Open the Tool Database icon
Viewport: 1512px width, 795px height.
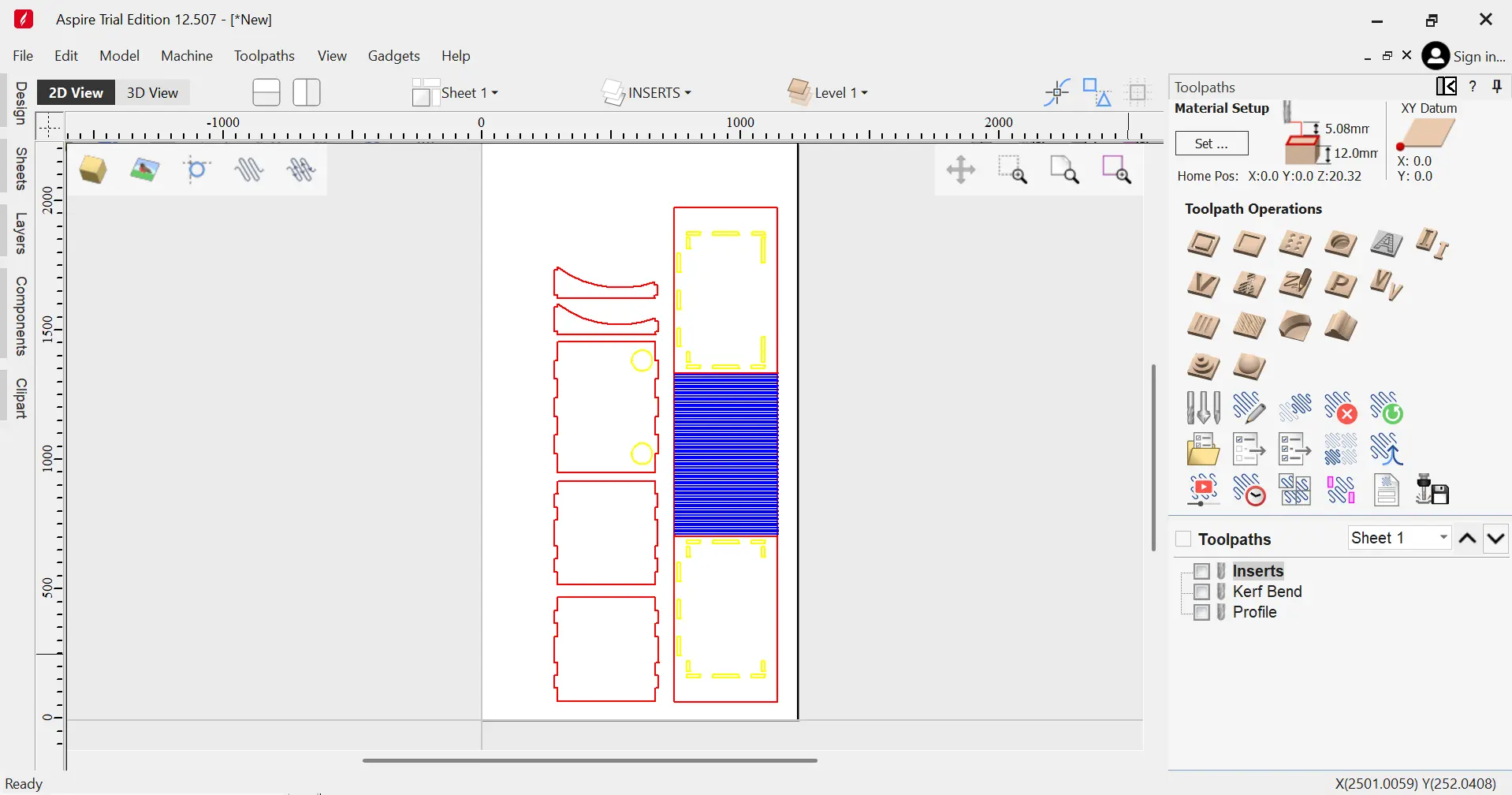tap(1202, 408)
